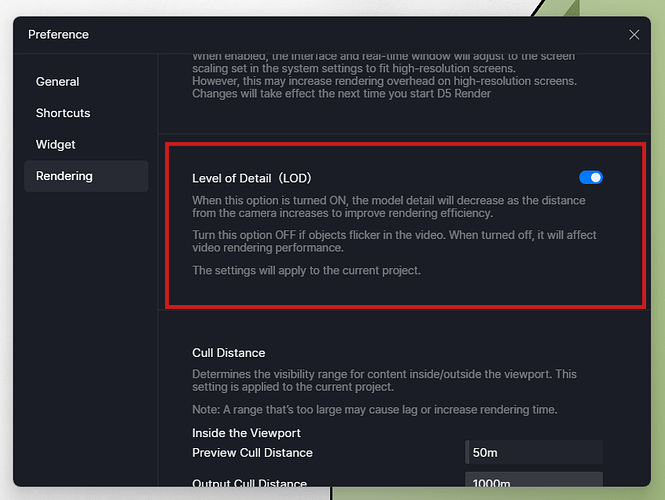Click the note about objects flickering in video

point(388,239)
